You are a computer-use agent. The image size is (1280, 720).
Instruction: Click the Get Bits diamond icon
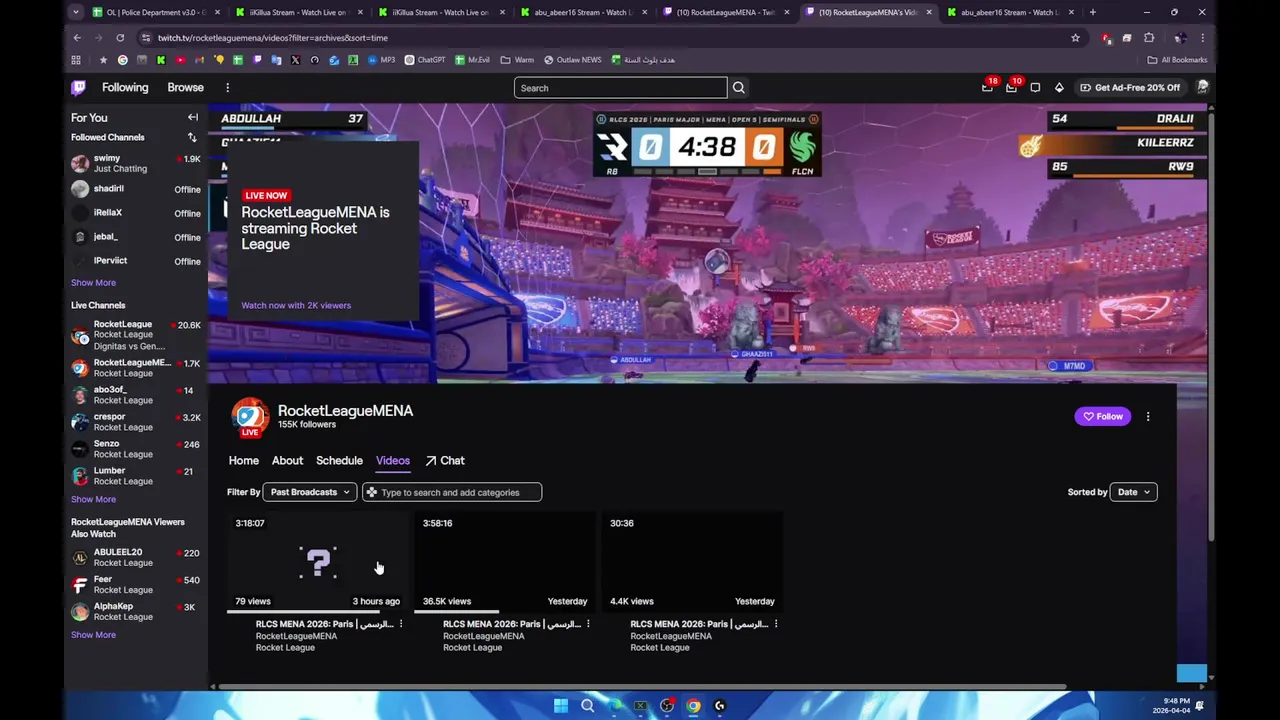click(1059, 88)
